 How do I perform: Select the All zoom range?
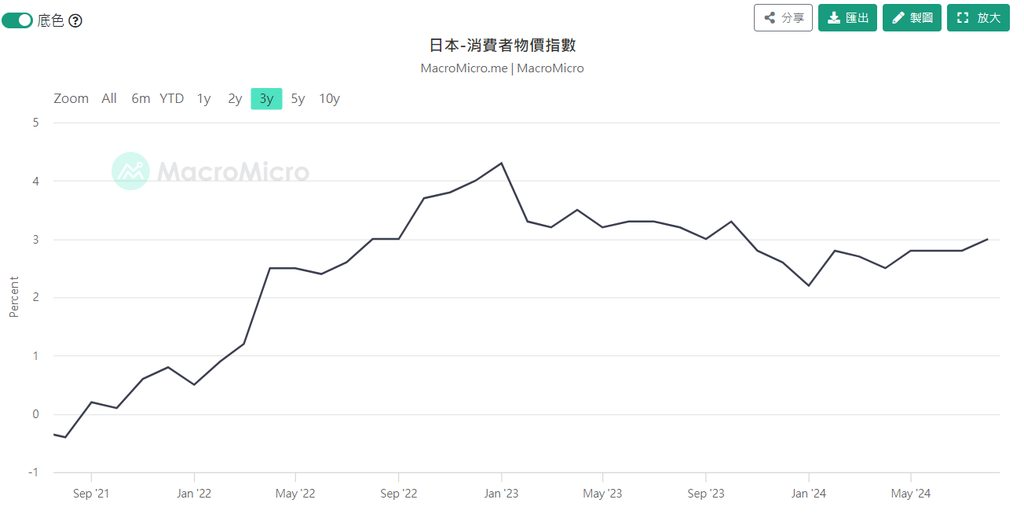click(x=109, y=98)
